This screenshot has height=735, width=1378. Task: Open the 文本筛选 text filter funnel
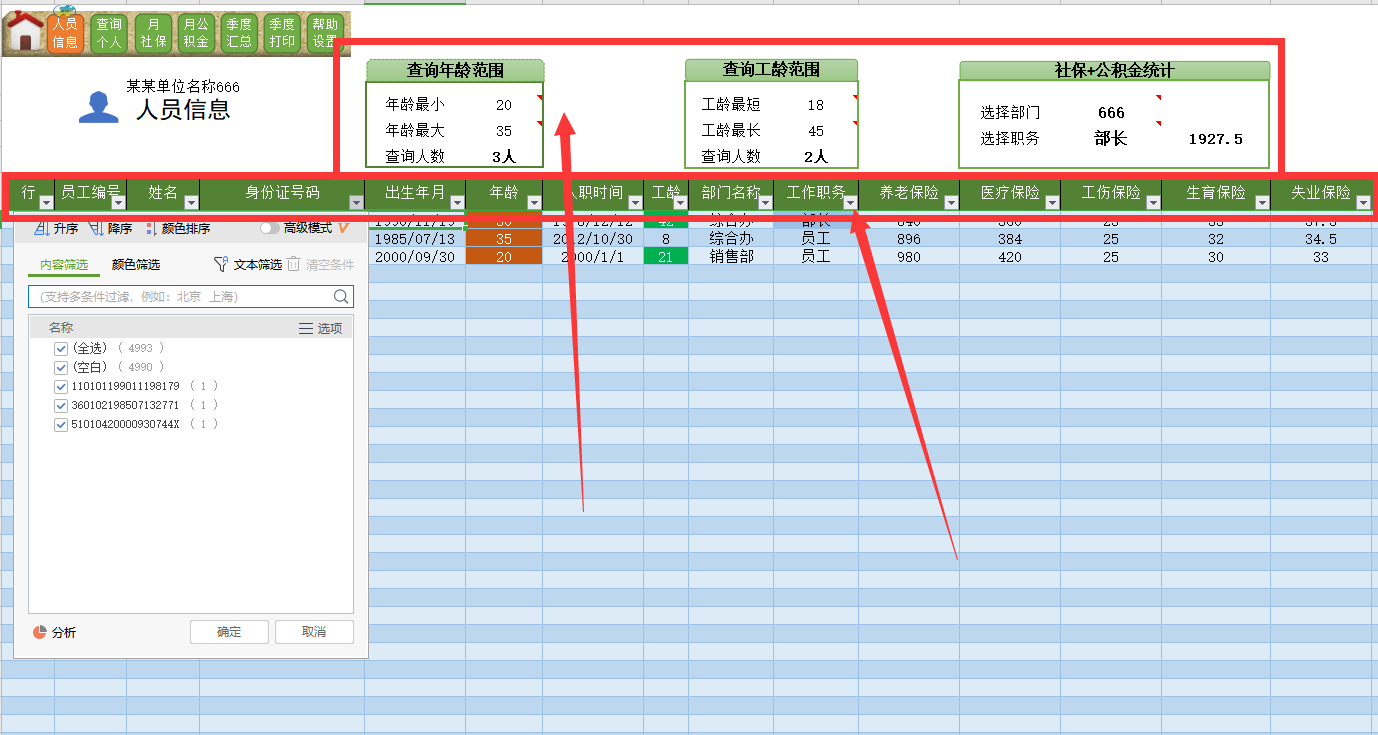tap(221, 265)
